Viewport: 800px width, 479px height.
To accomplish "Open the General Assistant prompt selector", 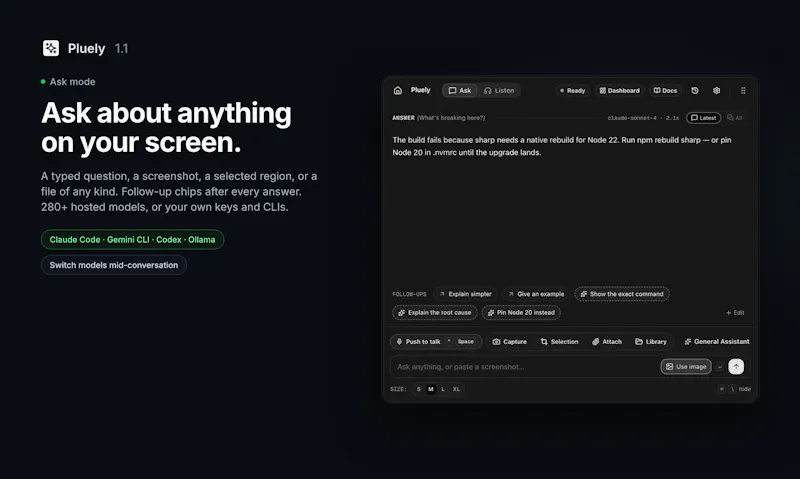I will pyautogui.click(x=716, y=342).
